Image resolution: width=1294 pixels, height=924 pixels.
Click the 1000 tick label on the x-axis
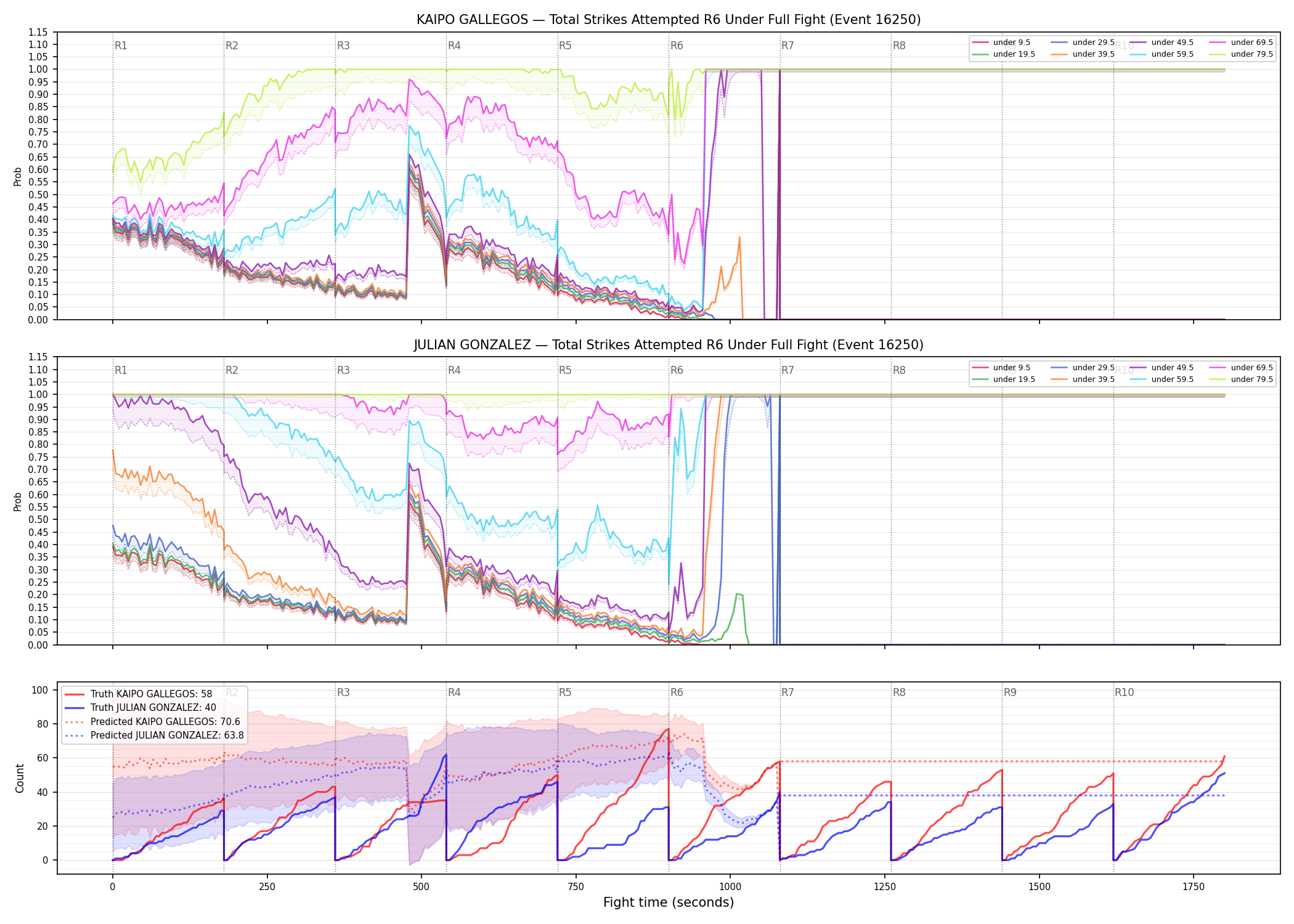coord(730,887)
